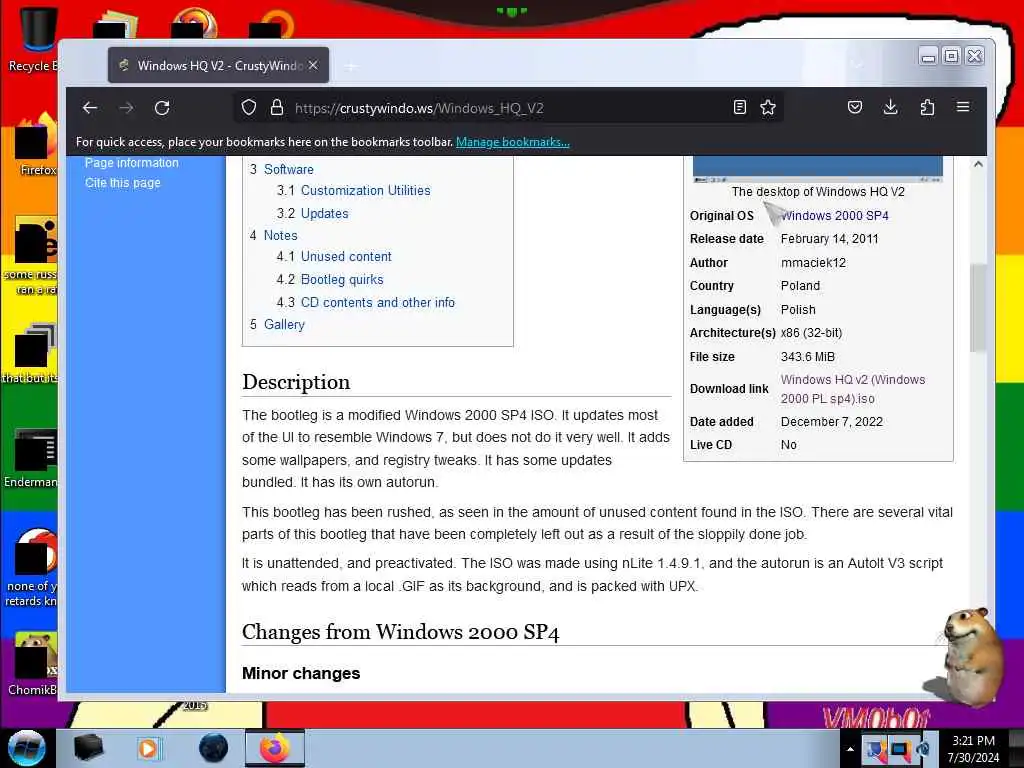Jump to Unused content section
Viewport: 1024px width, 768px height.
(x=346, y=257)
